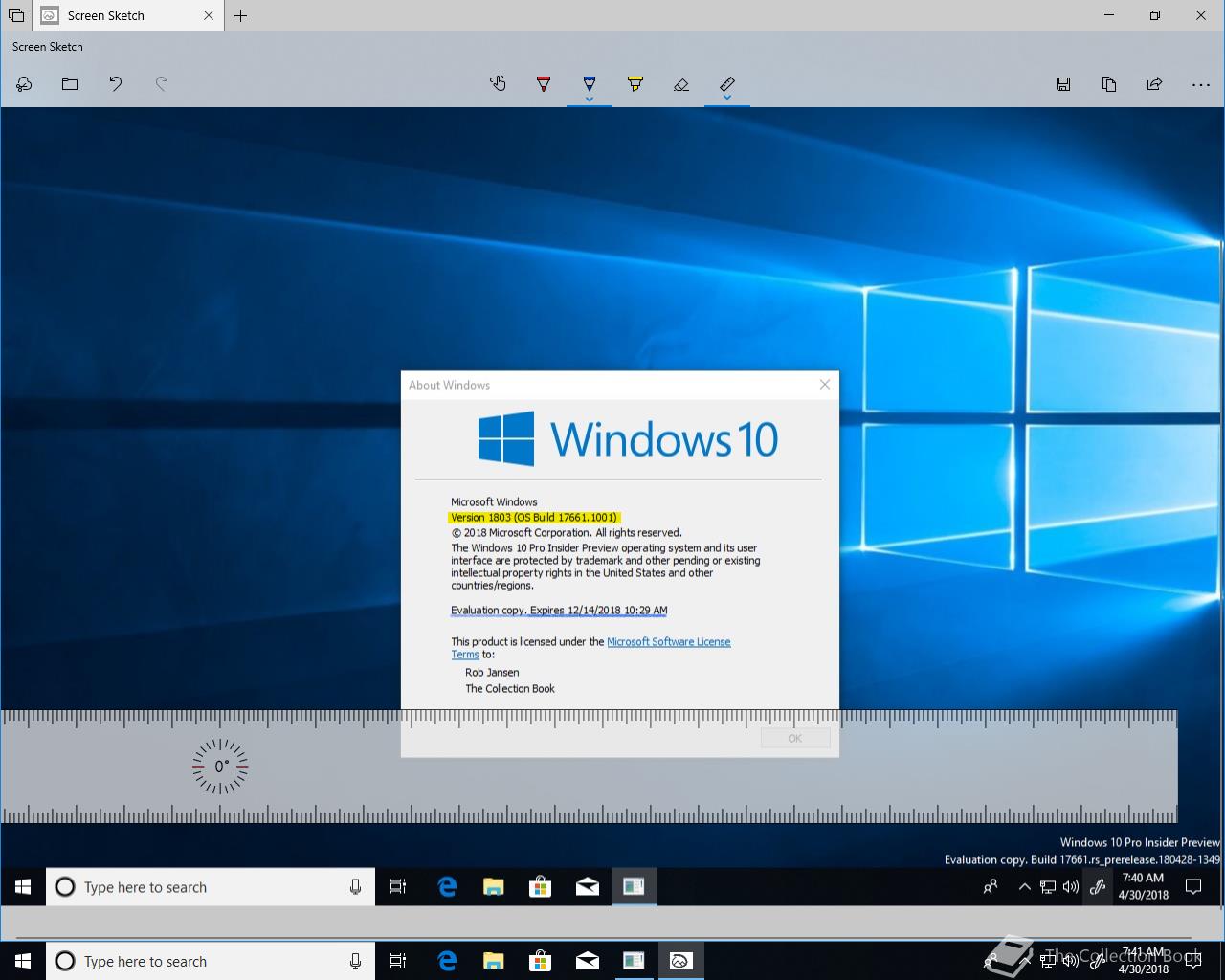Select the yellow highlighter tool
This screenshot has height=980, width=1225.
click(635, 84)
